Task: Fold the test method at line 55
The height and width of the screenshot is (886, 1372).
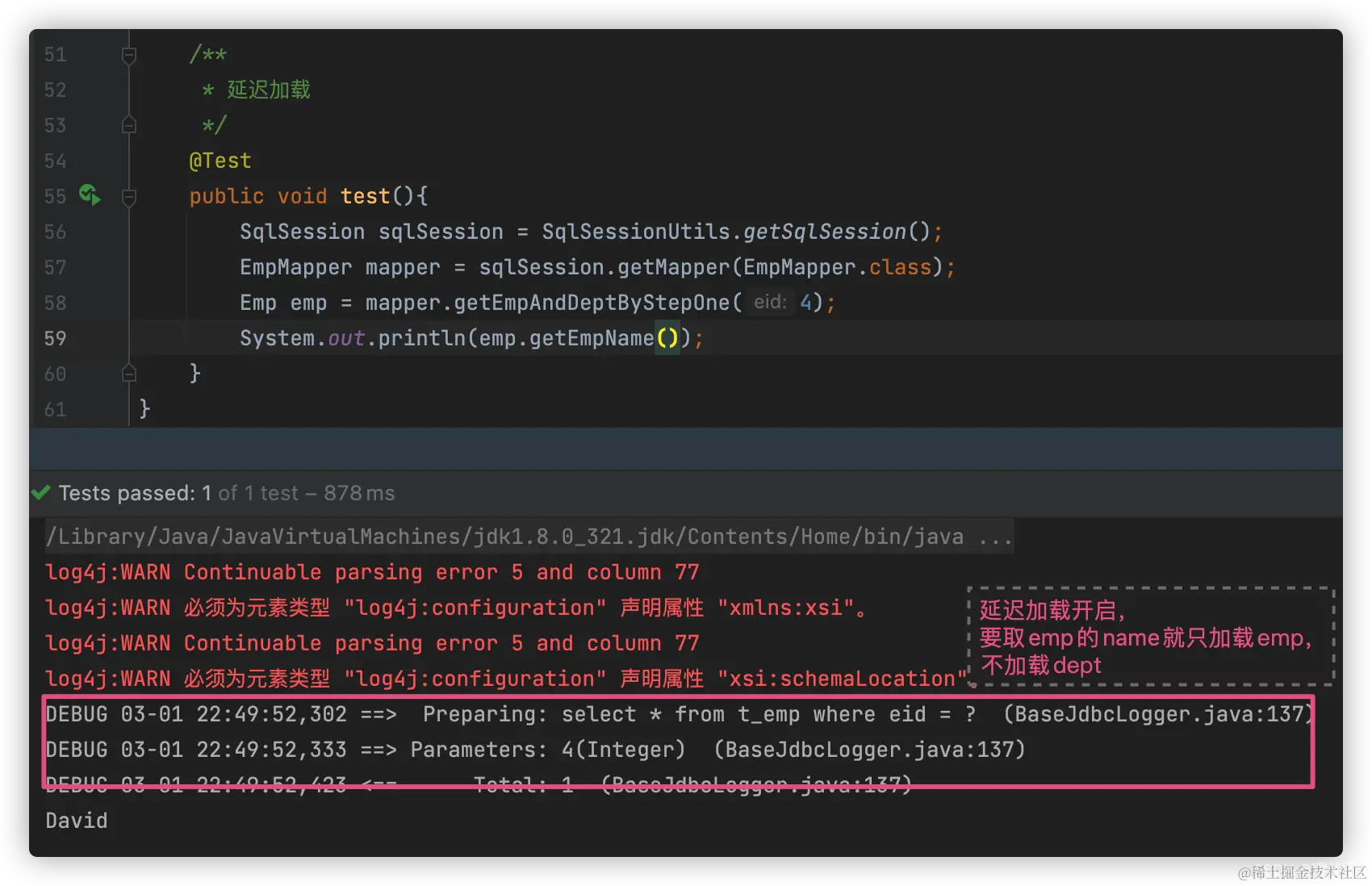Action: point(129,196)
